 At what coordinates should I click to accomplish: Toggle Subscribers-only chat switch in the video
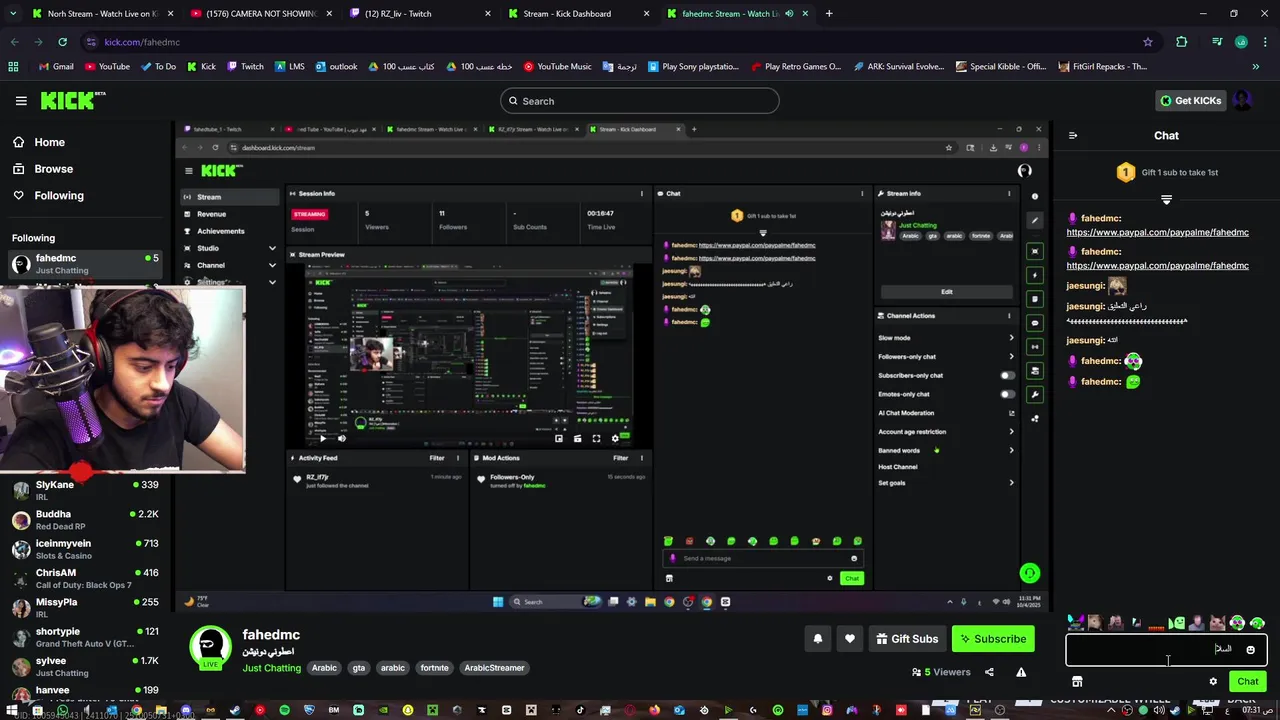tap(1007, 376)
